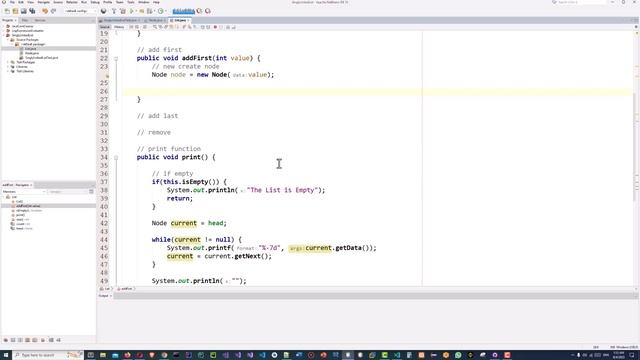Click the "// add last" comment
Screen dimensions: 640x360
tap(158, 116)
